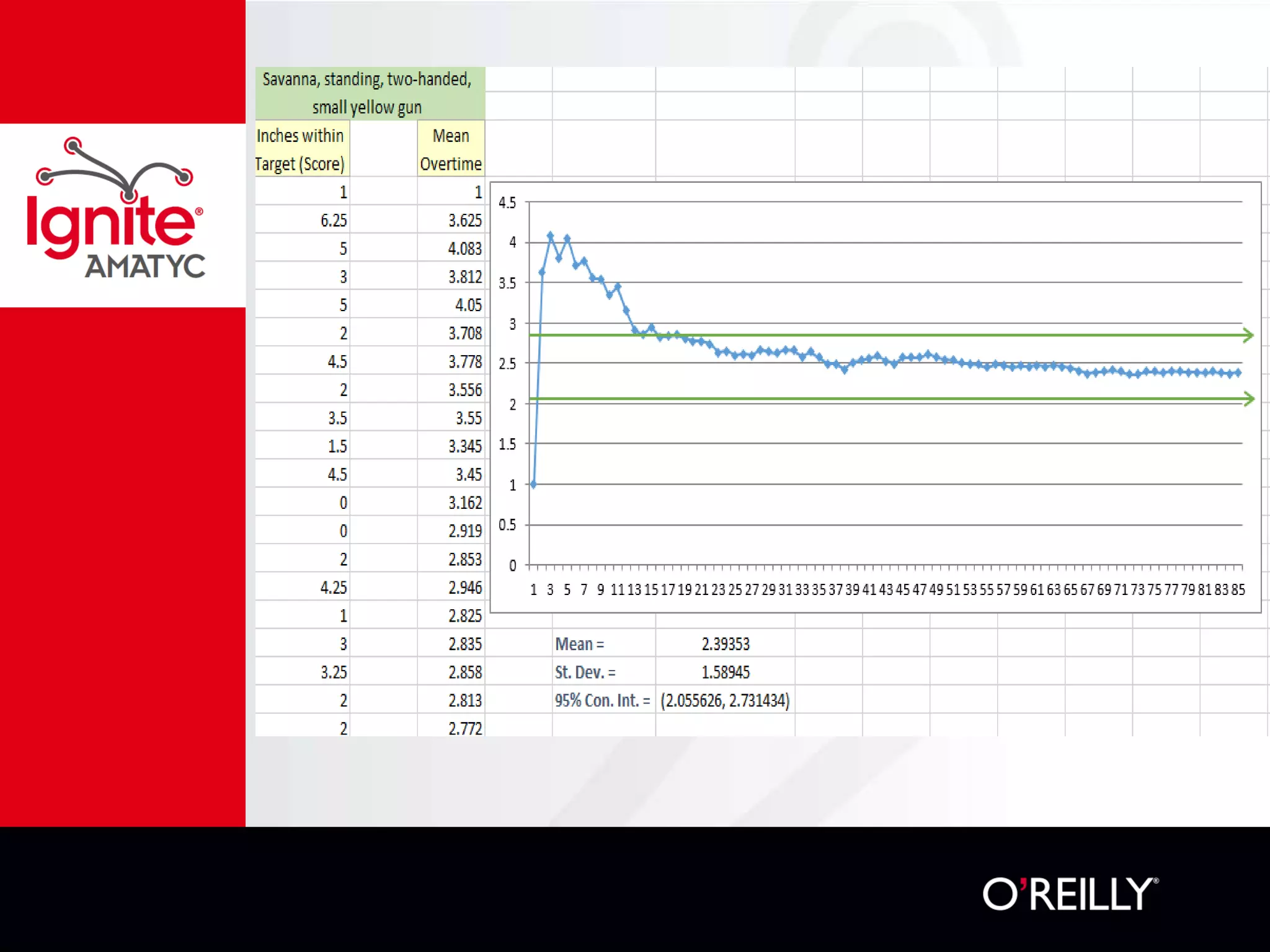Click the x-axis label 85
This screenshot has width=1270, height=952.
pos(1238,589)
